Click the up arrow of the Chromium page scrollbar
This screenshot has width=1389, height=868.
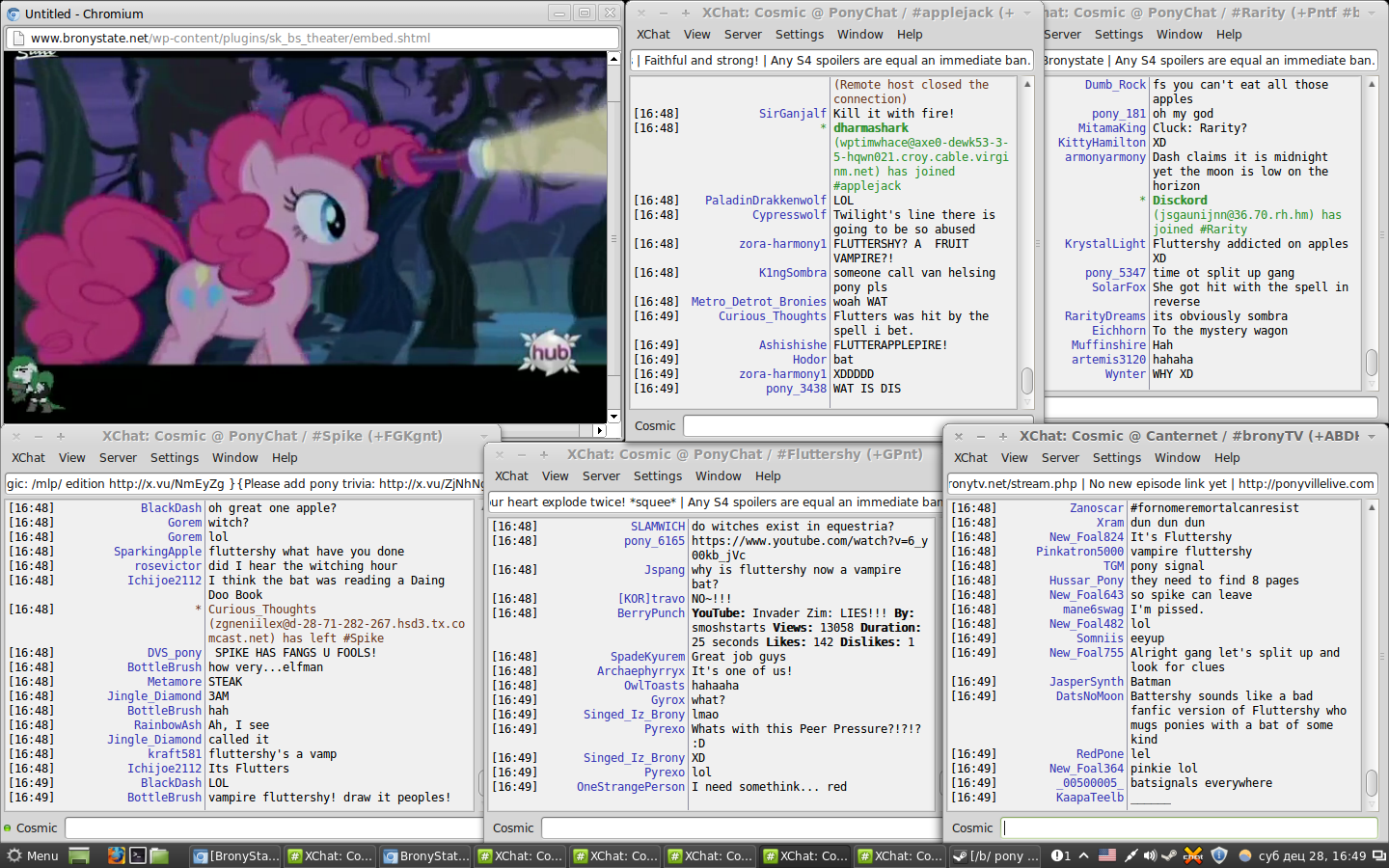point(613,59)
